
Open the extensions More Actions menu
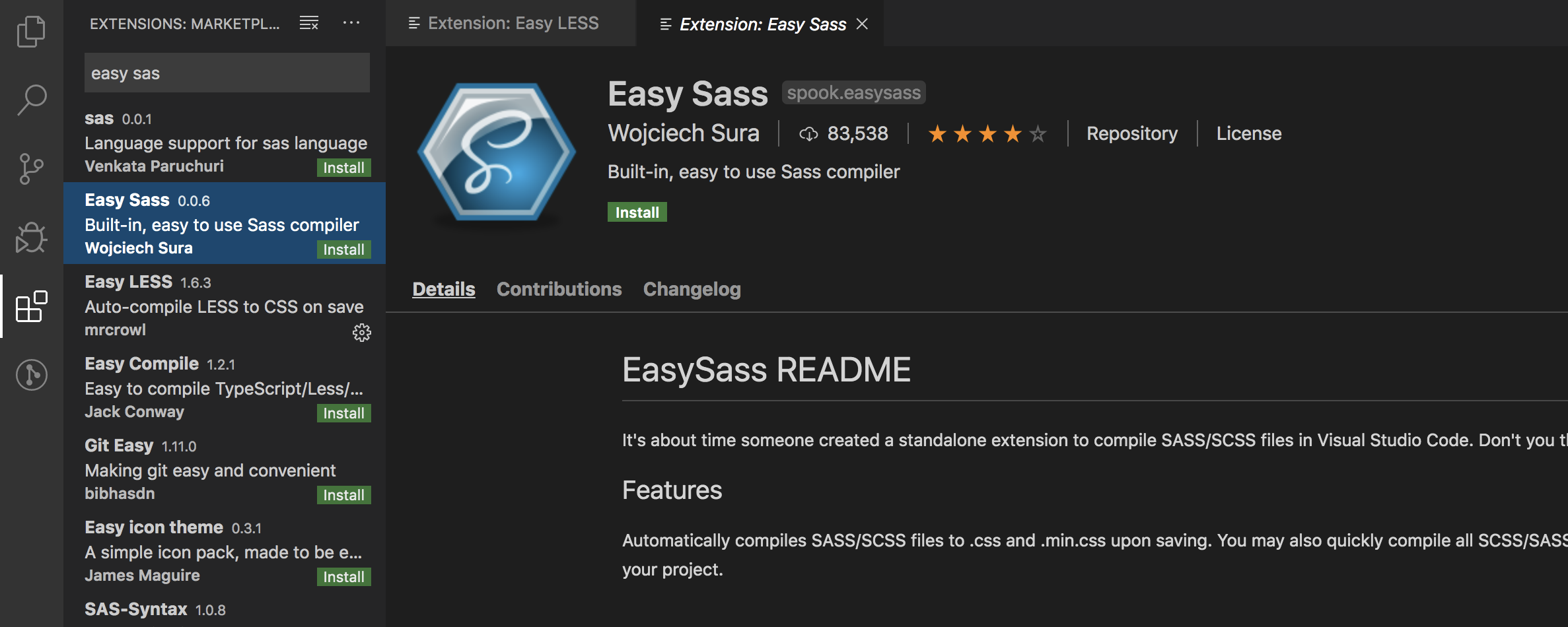coord(351,23)
